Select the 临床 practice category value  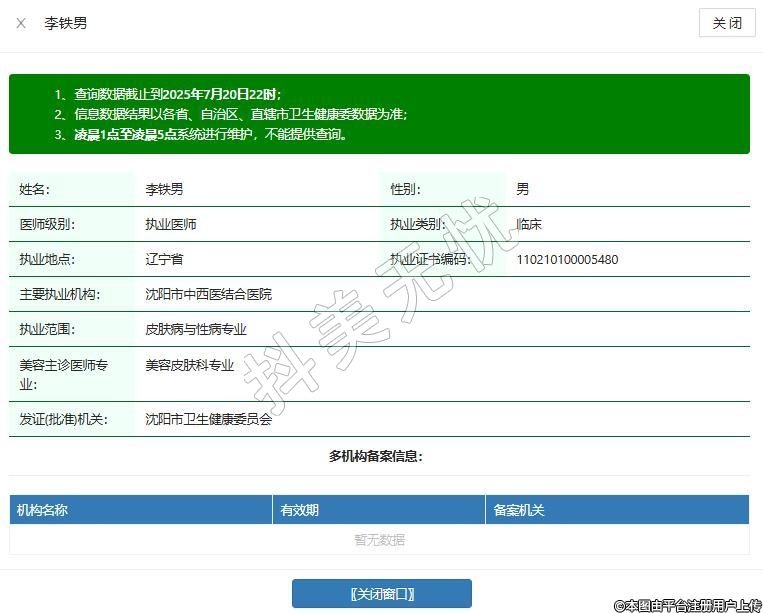pyautogui.click(x=529, y=225)
